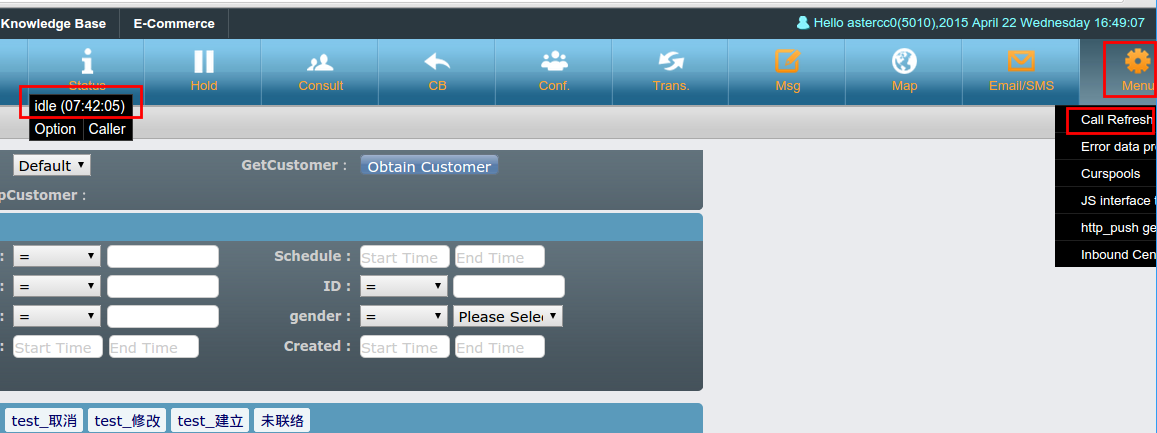Click the CB callback arrow icon

click(x=437, y=62)
